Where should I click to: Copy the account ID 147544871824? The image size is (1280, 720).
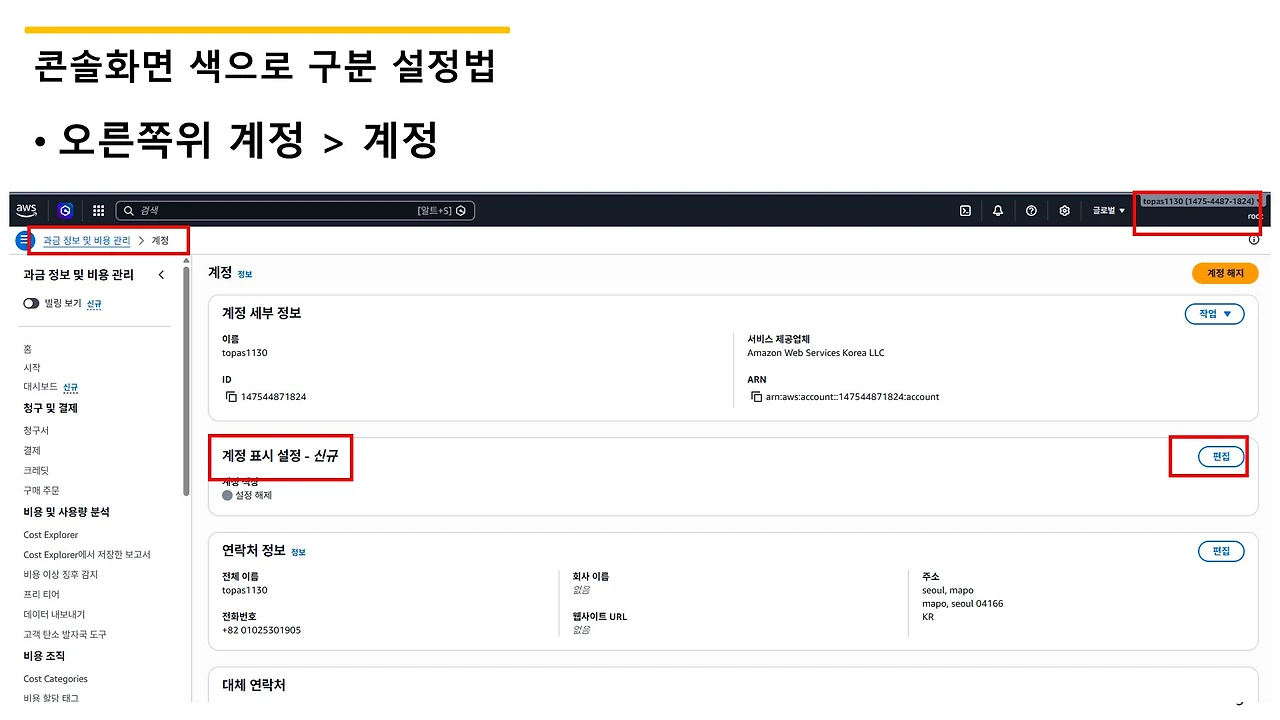tap(229, 396)
